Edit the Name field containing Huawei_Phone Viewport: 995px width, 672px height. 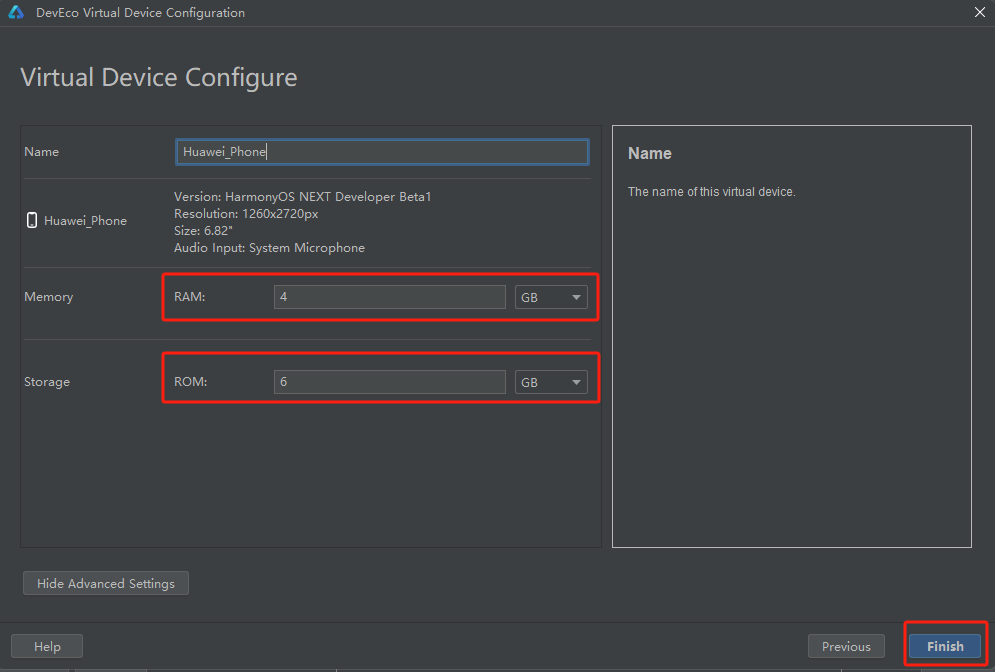382,152
